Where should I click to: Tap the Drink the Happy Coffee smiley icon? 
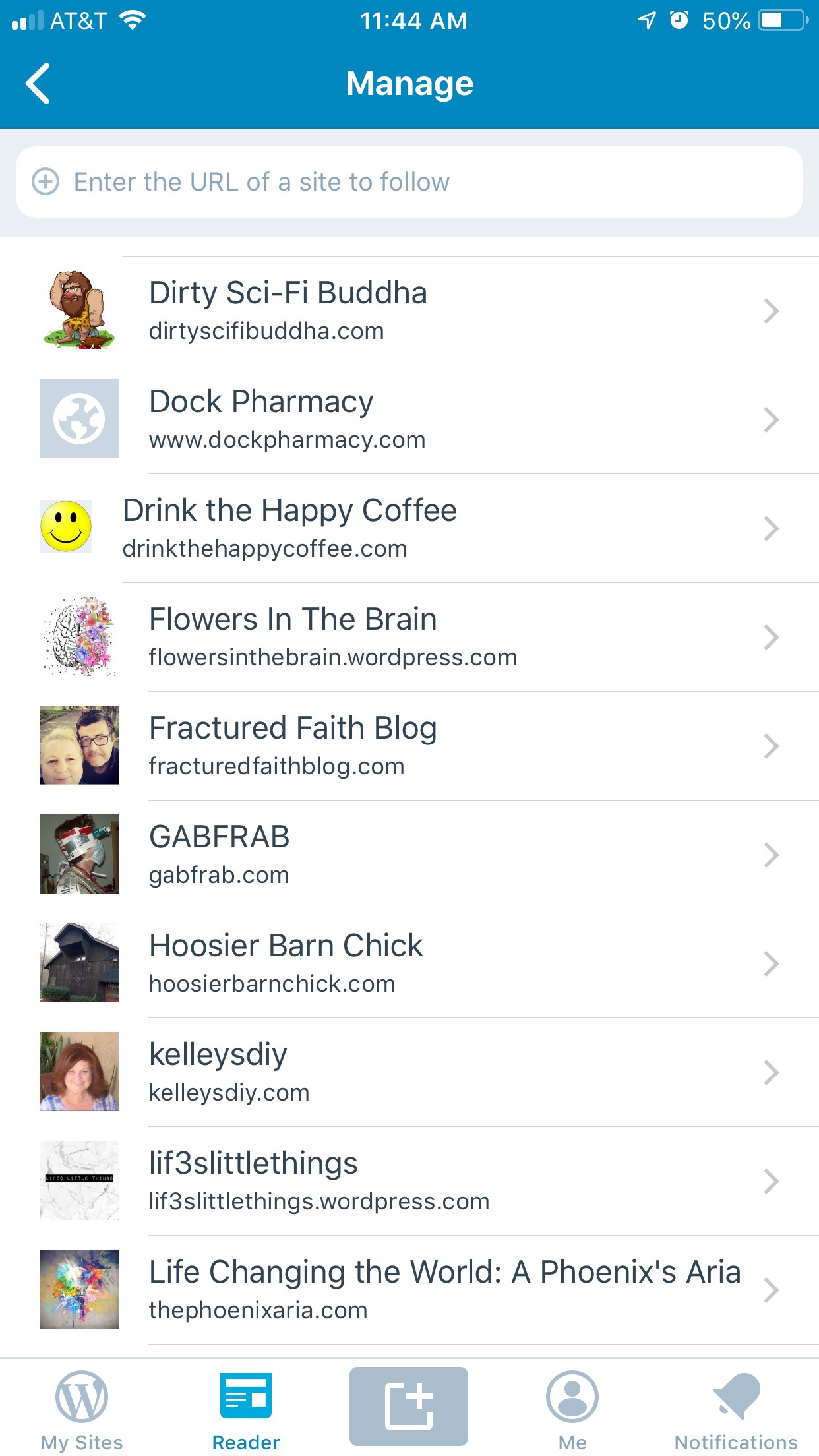click(66, 526)
